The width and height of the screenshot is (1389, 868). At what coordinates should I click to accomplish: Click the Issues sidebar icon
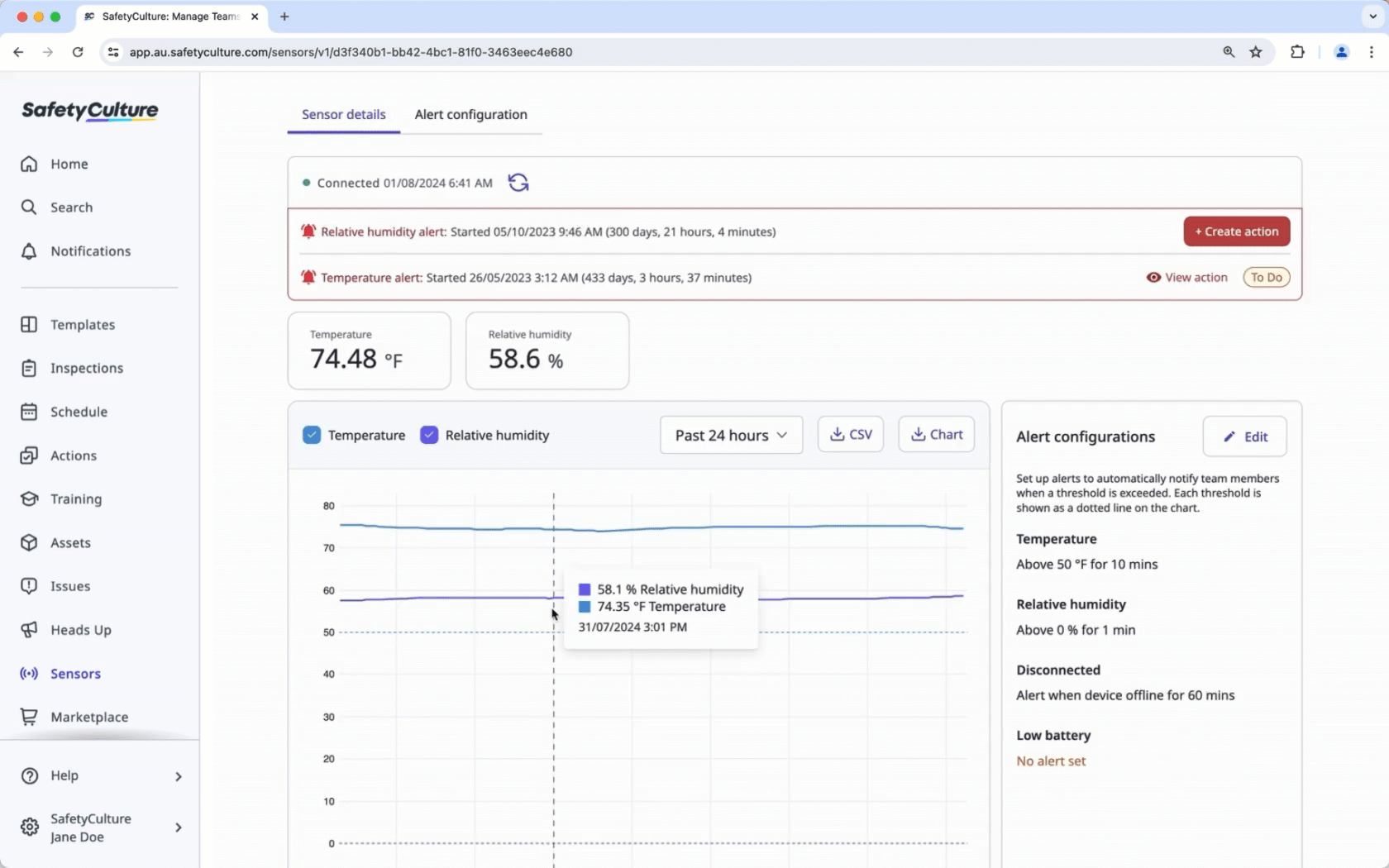29,586
